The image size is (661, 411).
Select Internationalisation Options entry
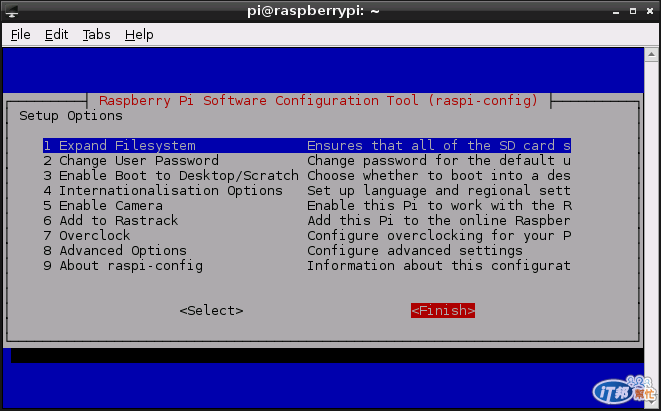coord(306,191)
